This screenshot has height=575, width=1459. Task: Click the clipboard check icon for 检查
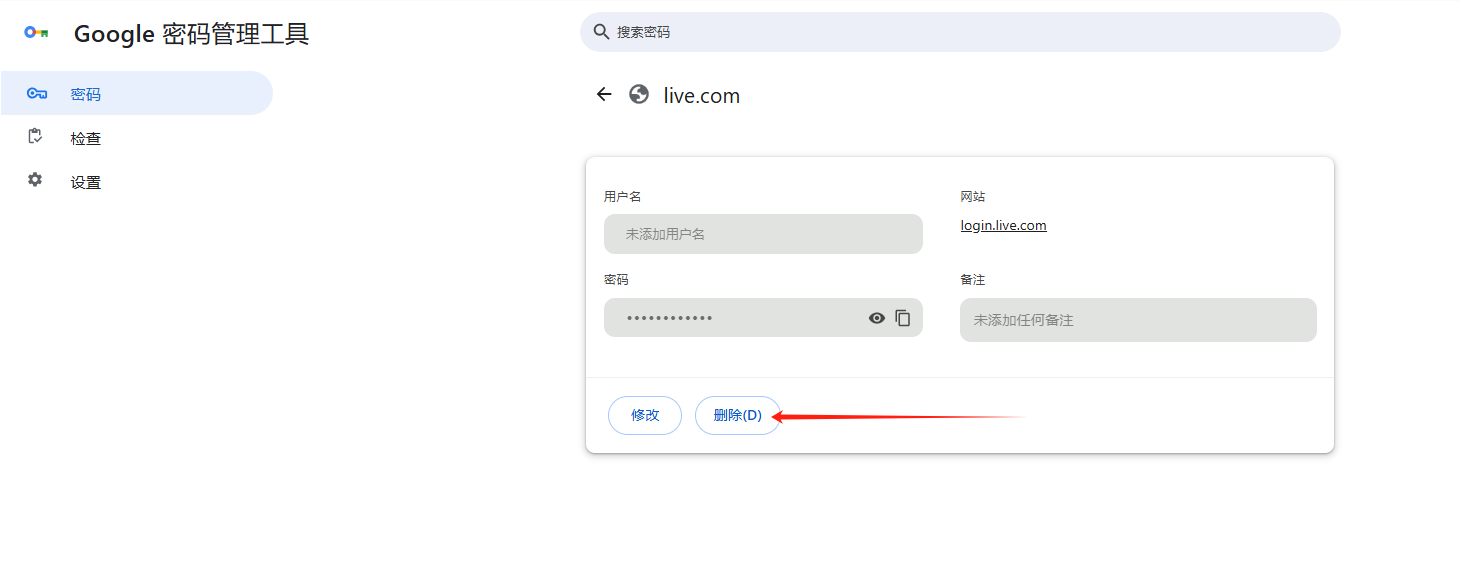35,137
